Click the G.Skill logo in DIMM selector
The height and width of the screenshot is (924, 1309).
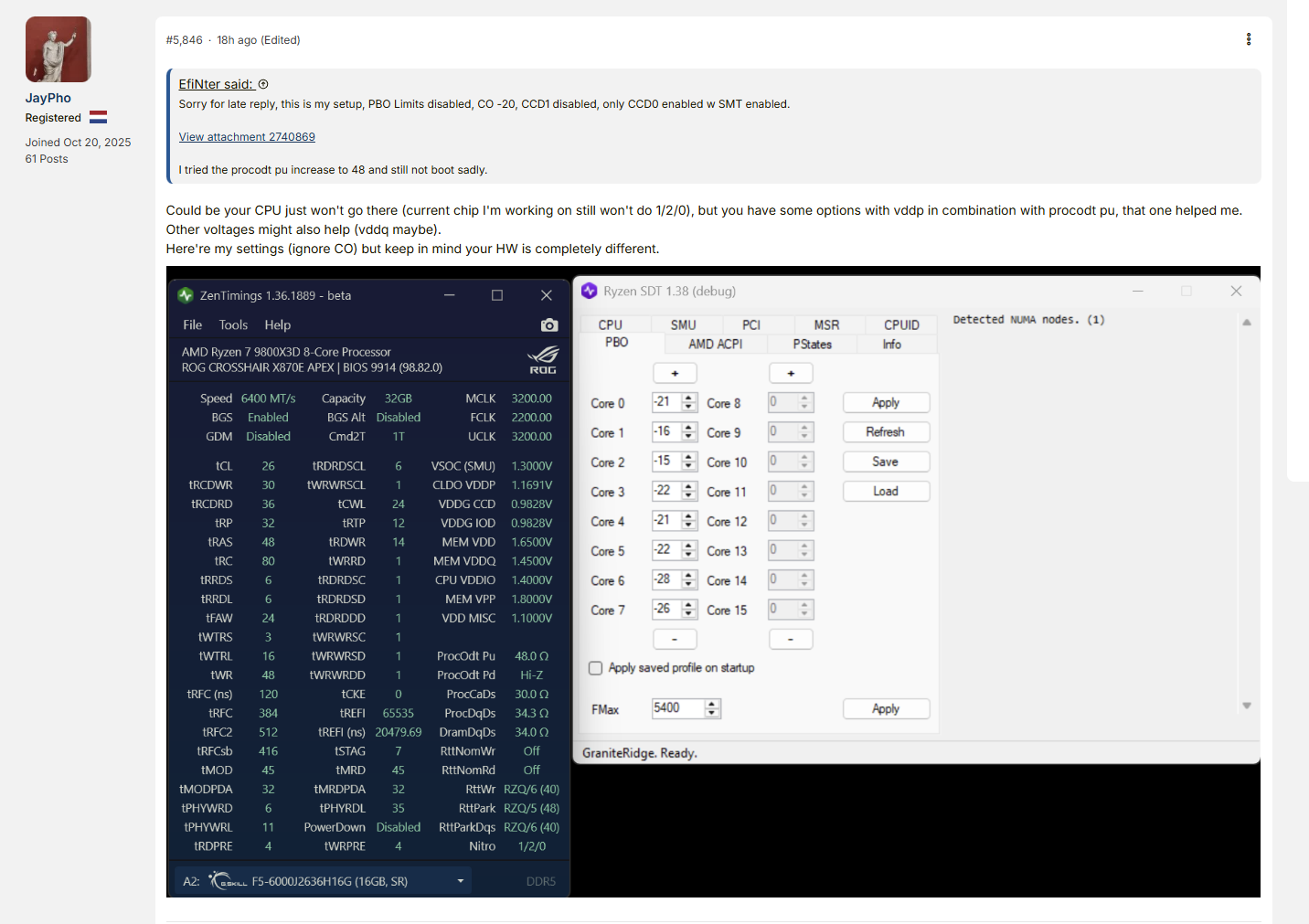pyautogui.click(x=228, y=881)
